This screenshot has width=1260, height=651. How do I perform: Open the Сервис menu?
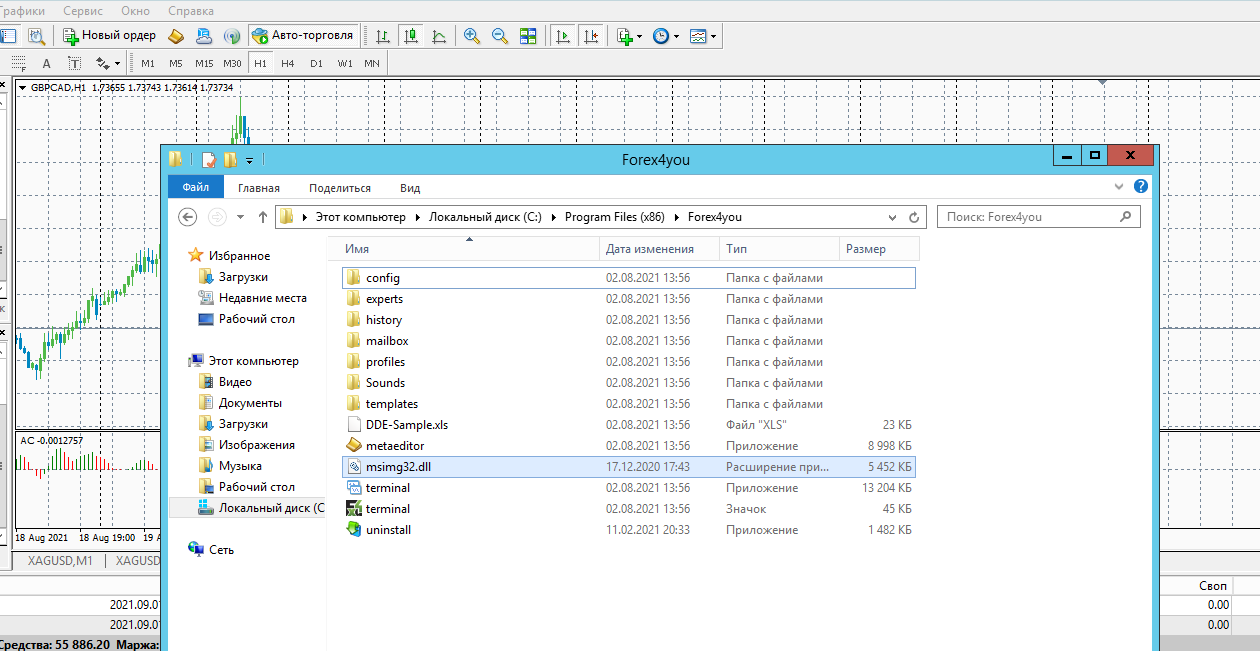pos(83,11)
